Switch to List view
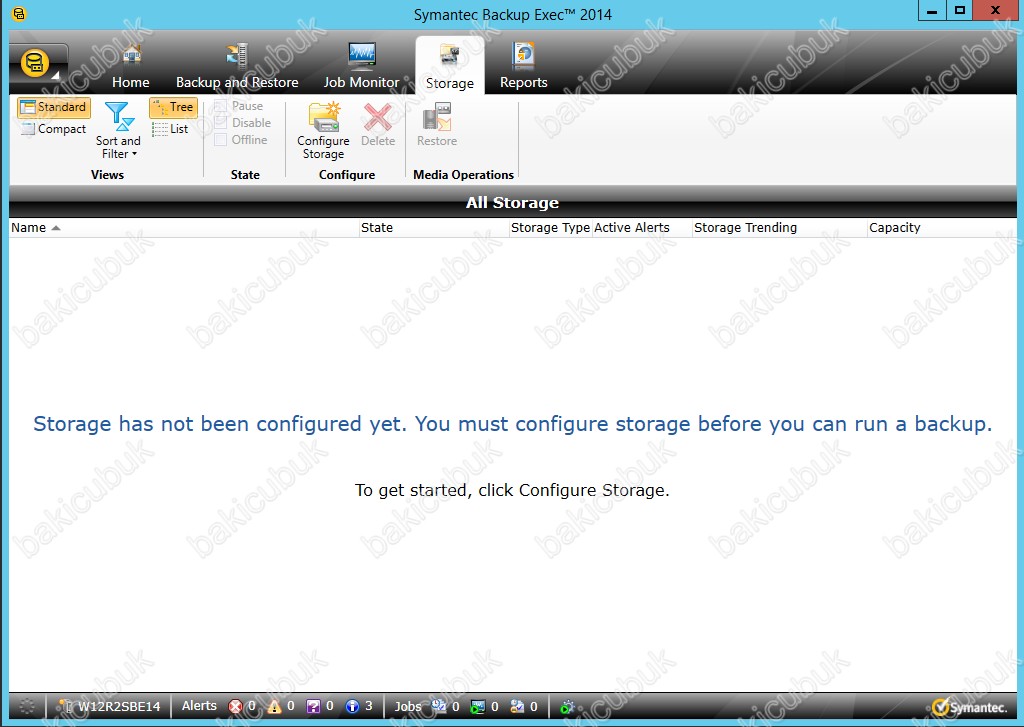1024x727 pixels. coord(170,129)
